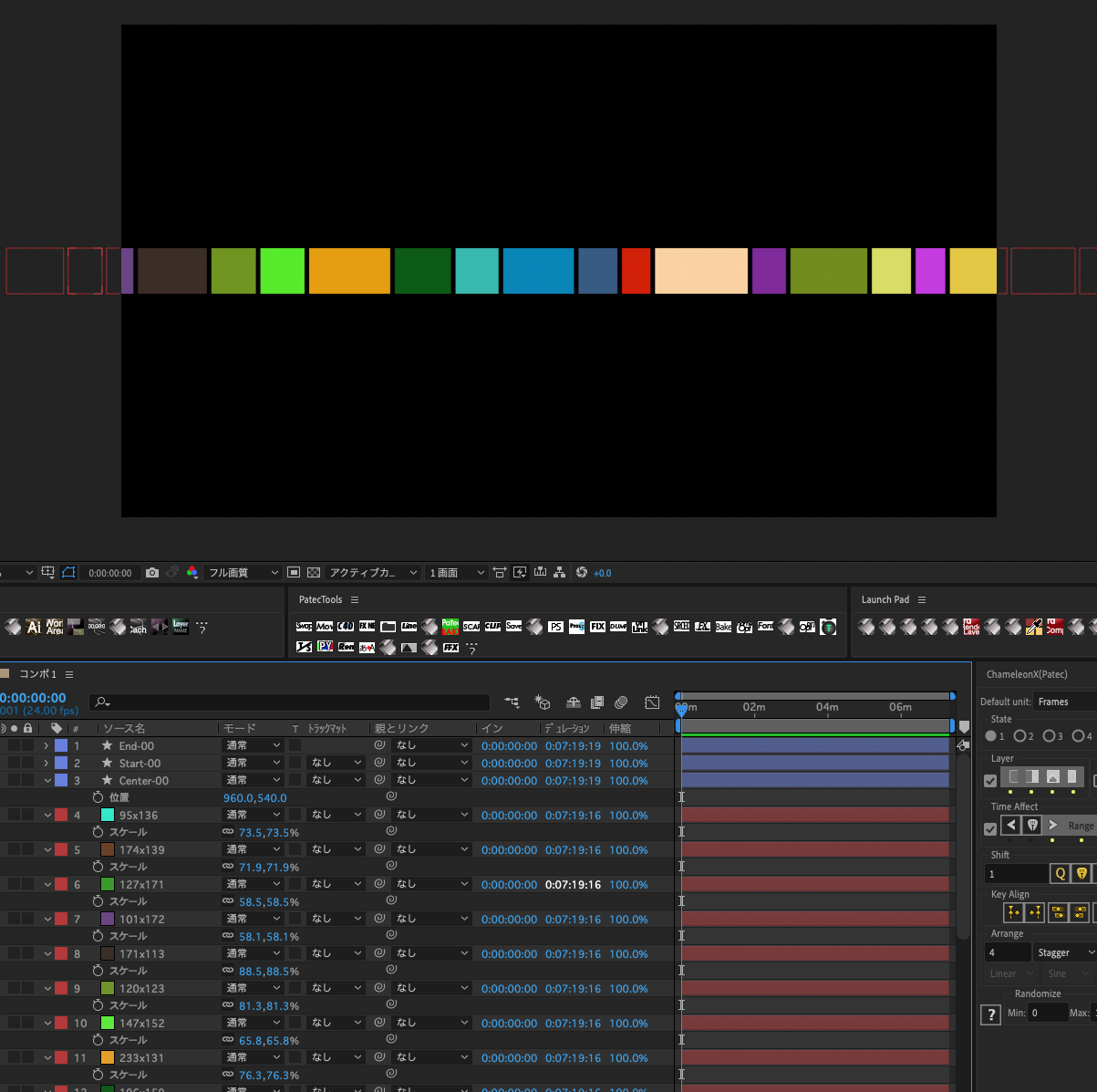Screen dimensions: 1097x1092
Task: Open the Stagger arrange dropdown
Action: pyautogui.click(x=1064, y=952)
